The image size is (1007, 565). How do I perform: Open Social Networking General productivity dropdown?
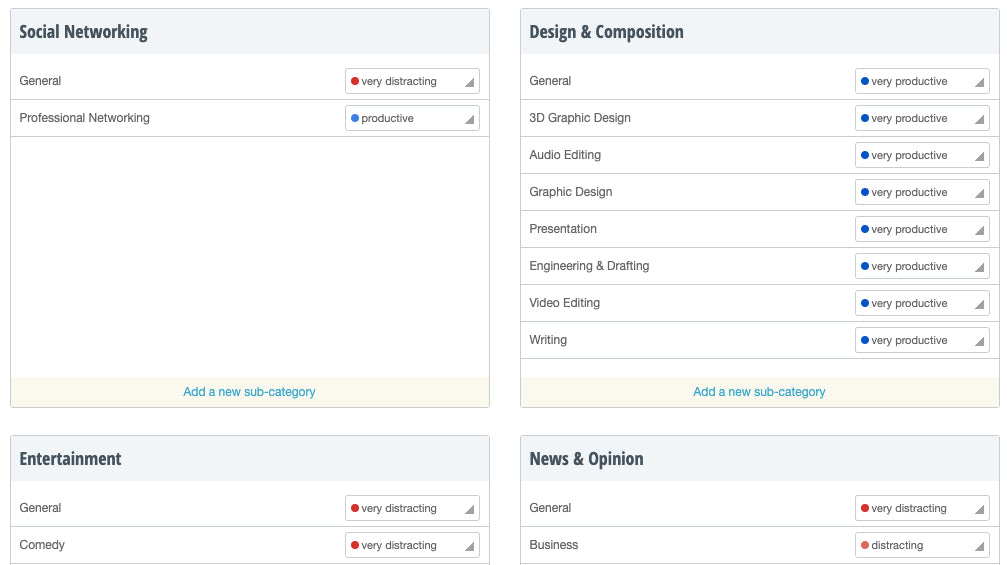(x=412, y=81)
